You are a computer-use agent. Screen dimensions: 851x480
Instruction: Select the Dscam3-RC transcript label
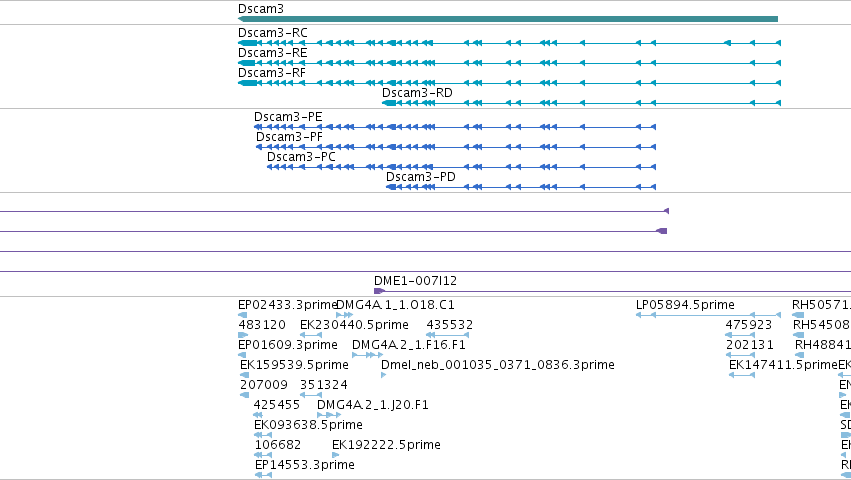tap(272, 33)
